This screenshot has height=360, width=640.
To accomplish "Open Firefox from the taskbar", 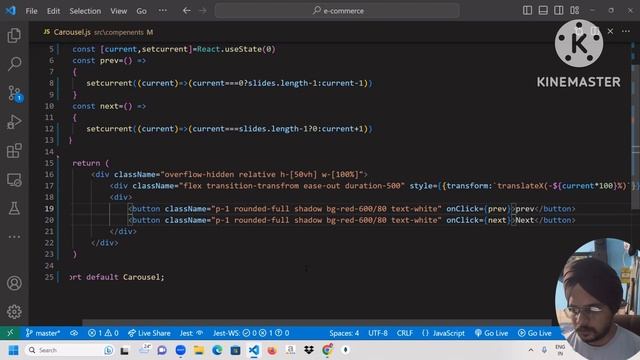I will click(272, 350).
